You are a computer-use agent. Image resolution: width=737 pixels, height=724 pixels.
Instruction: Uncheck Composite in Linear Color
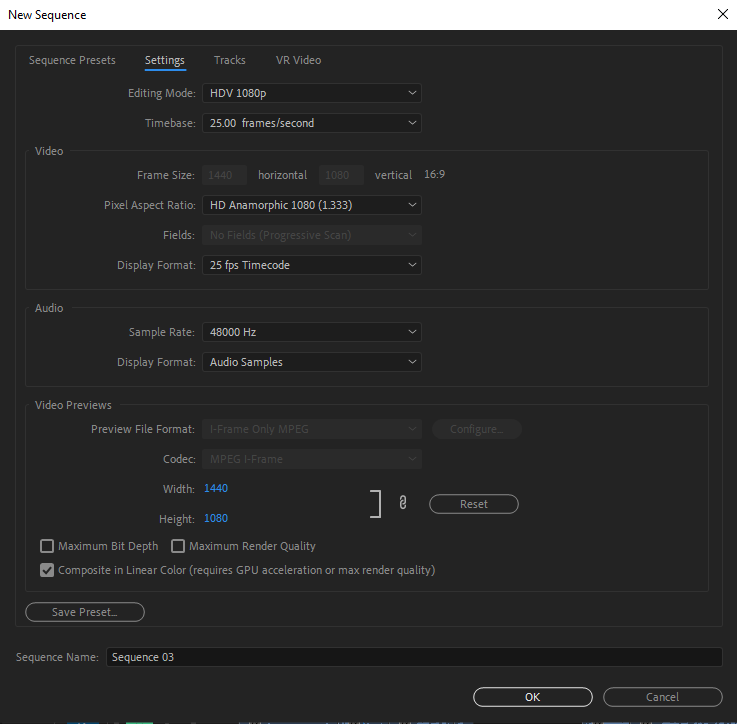47,570
